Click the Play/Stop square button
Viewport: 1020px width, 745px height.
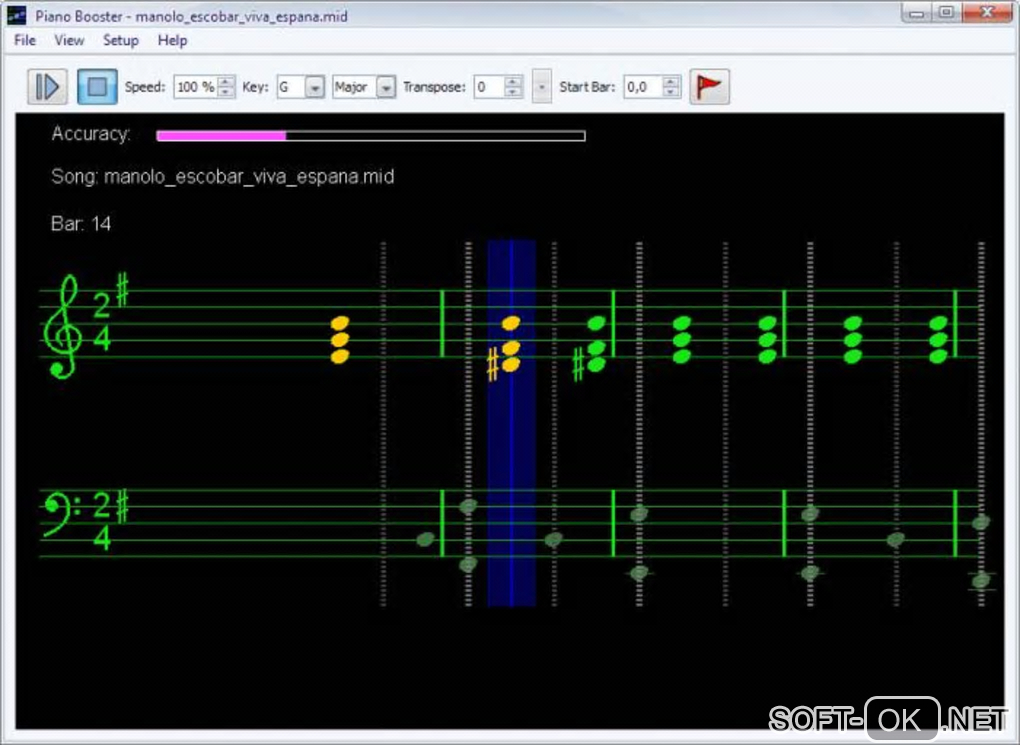click(x=97, y=87)
